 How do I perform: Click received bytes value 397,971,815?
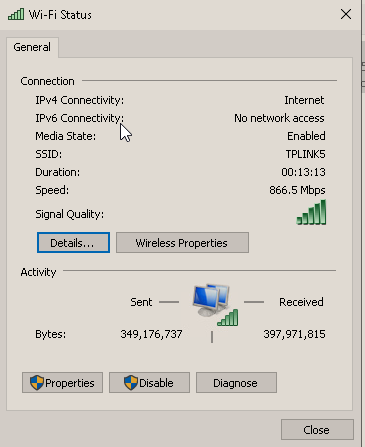point(294,334)
